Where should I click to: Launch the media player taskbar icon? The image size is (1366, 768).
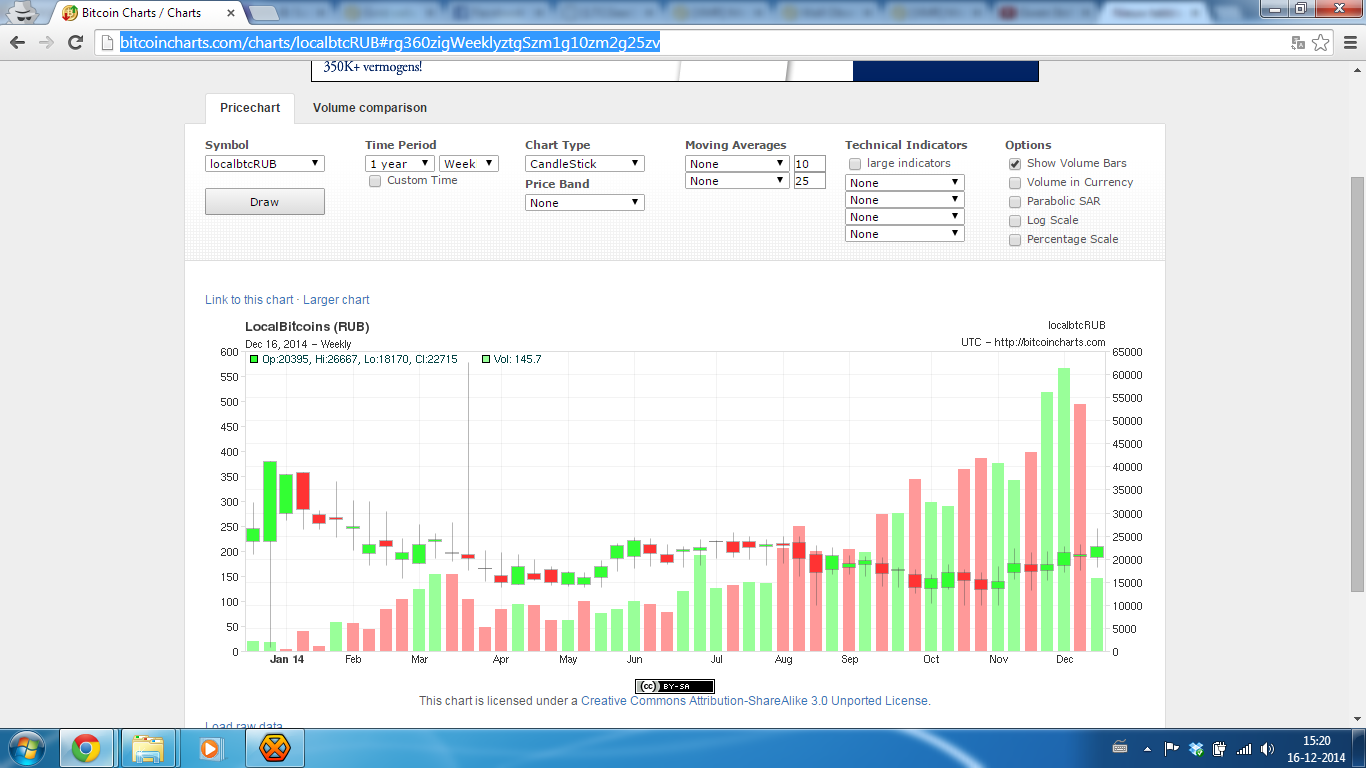tap(210, 748)
